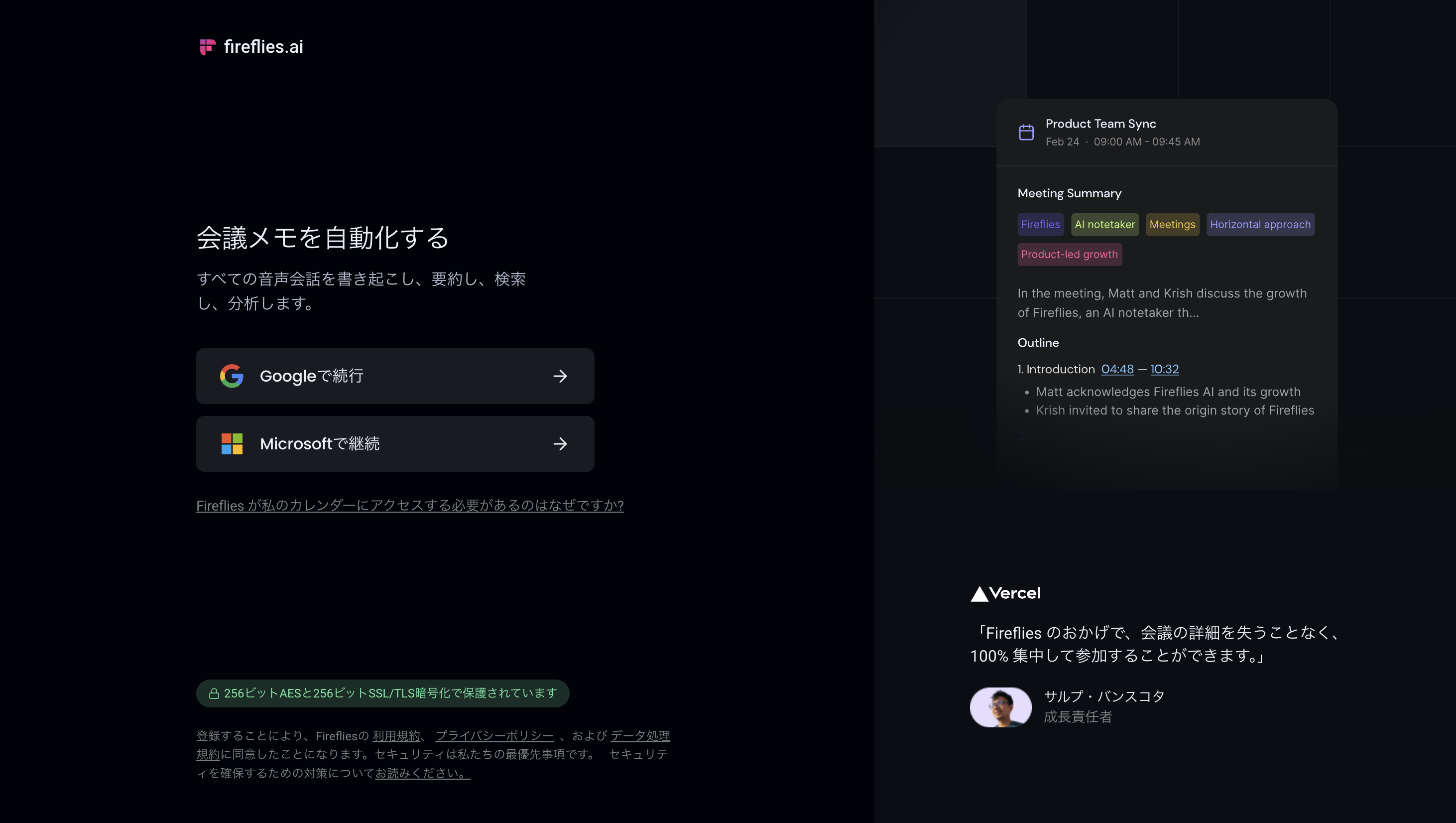Click the calendar icon next to Product Team Sync
The width and height of the screenshot is (1456, 823).
point(1026,131)
